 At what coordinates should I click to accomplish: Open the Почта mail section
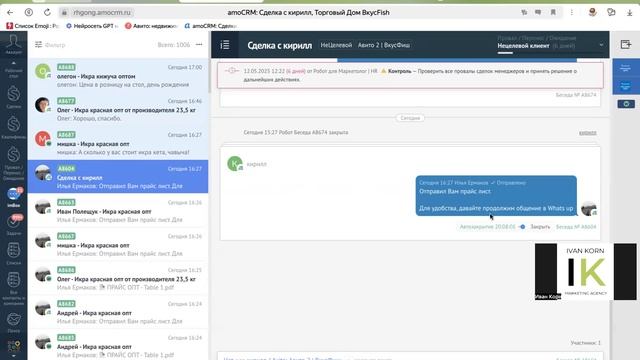click(13, 322)
